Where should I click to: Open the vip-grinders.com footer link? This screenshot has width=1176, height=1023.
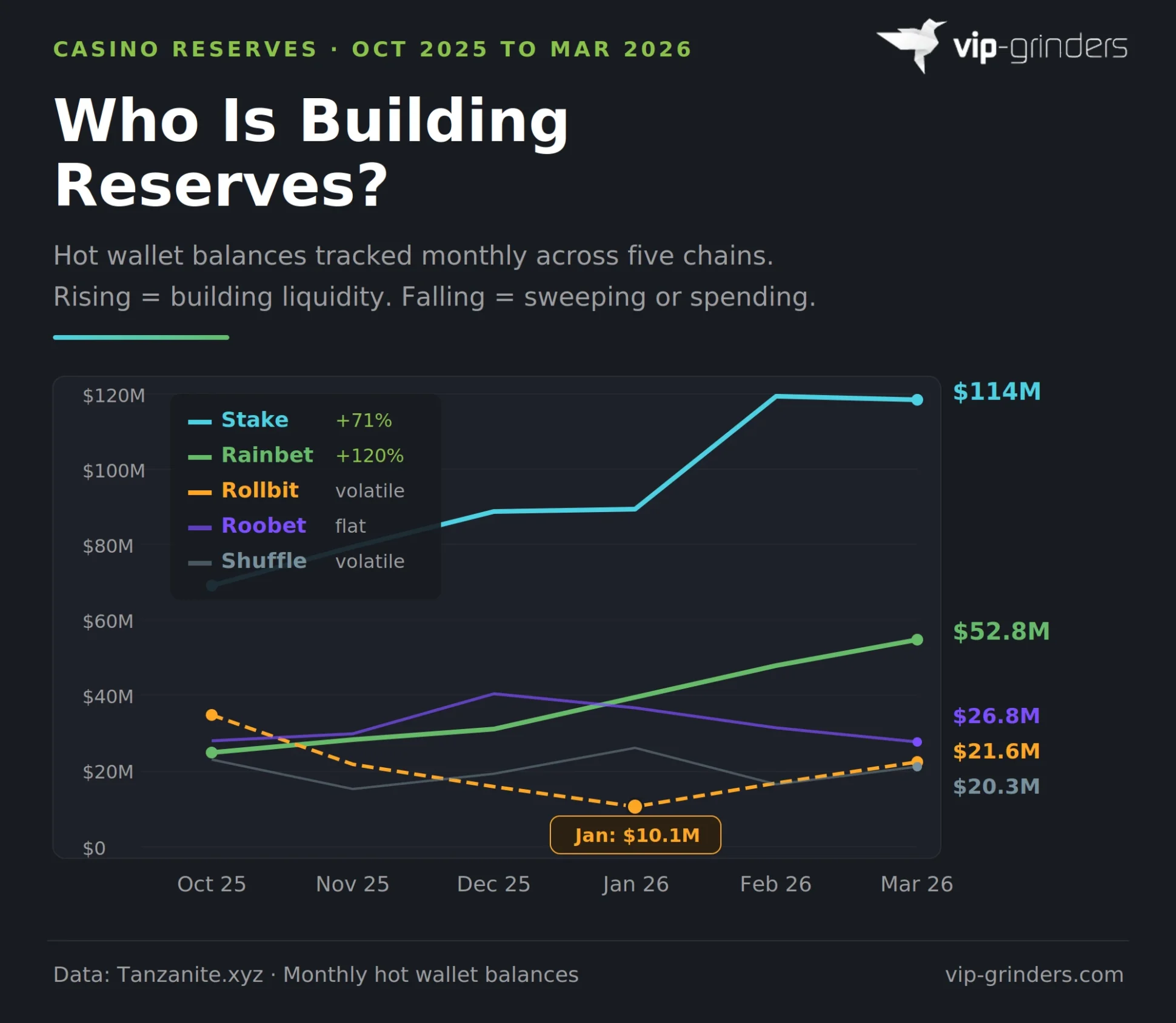pyautogui.click(x=1035, y=975)
